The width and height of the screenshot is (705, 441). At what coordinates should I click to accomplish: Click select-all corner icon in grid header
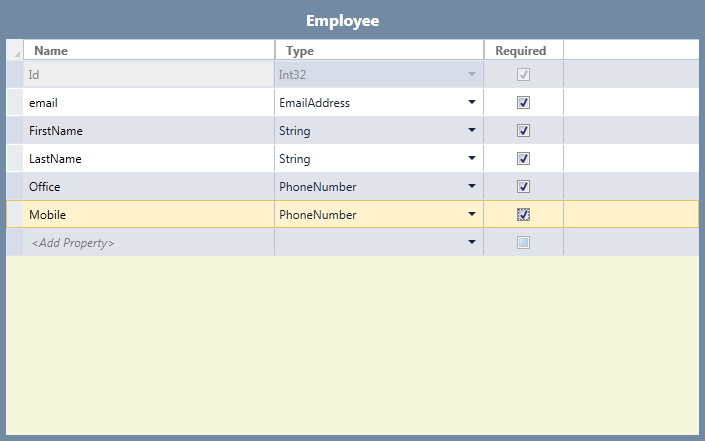(x=14, y=51)
